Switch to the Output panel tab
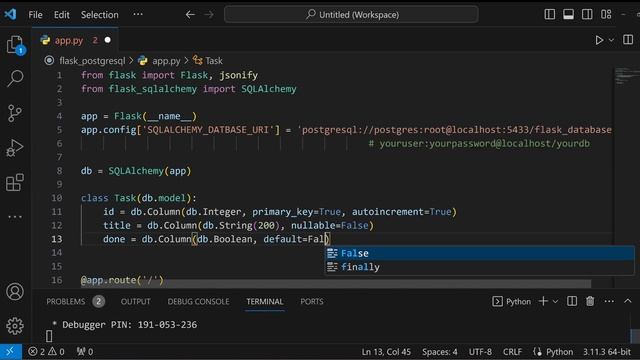 (136, 302)
